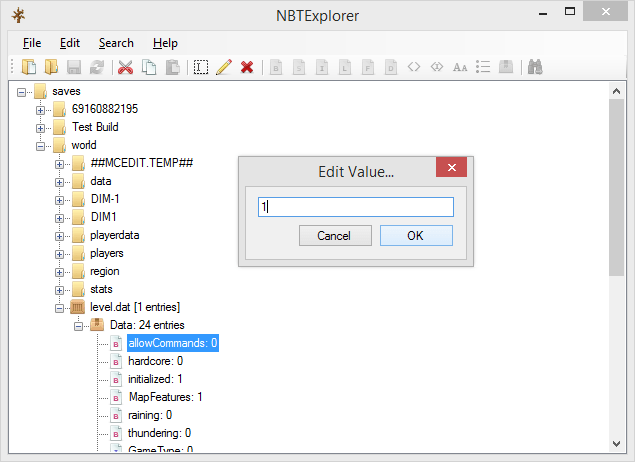Select the hardcore: 0 entry
The height and width of the screenshot is (462, 635).
point(156,361)
